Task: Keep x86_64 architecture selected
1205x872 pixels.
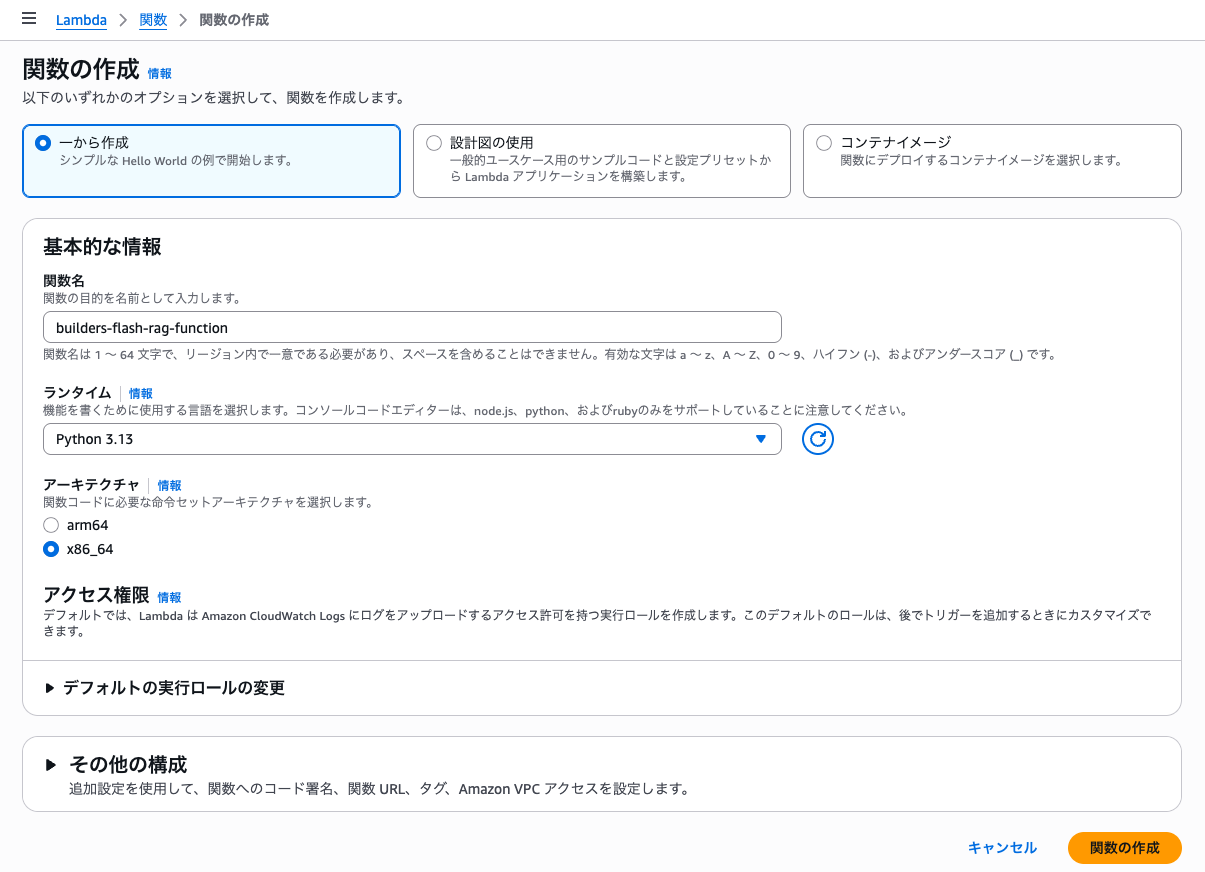Action: (51, 548)
